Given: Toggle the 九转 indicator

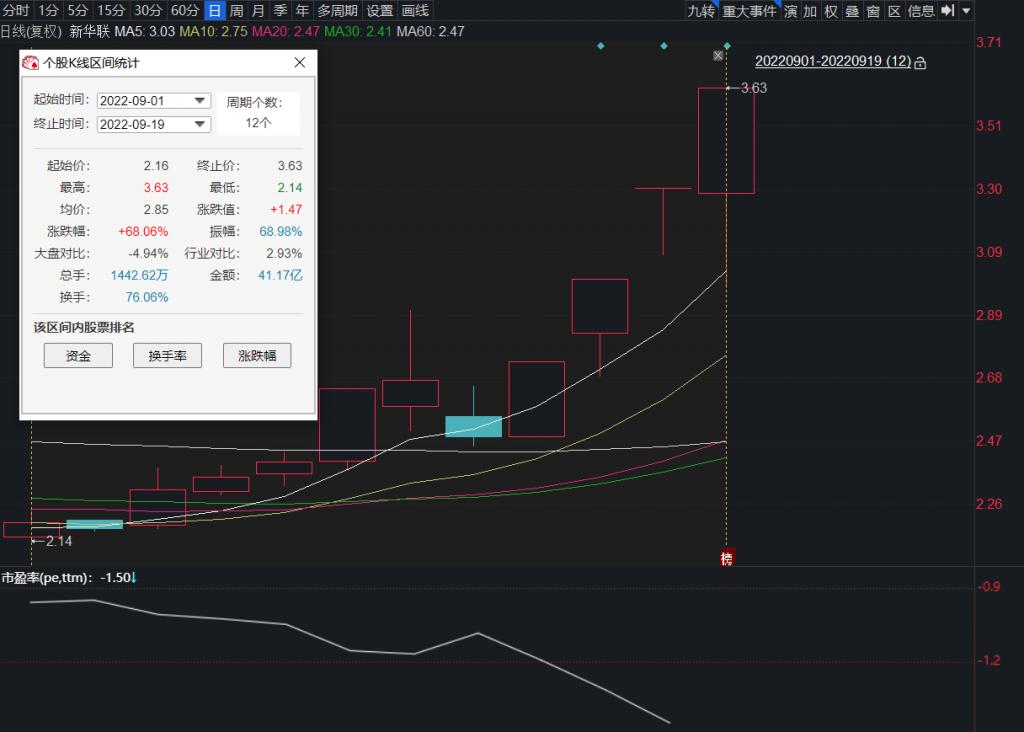Looking at the screenshot, I should coord(701,10).
